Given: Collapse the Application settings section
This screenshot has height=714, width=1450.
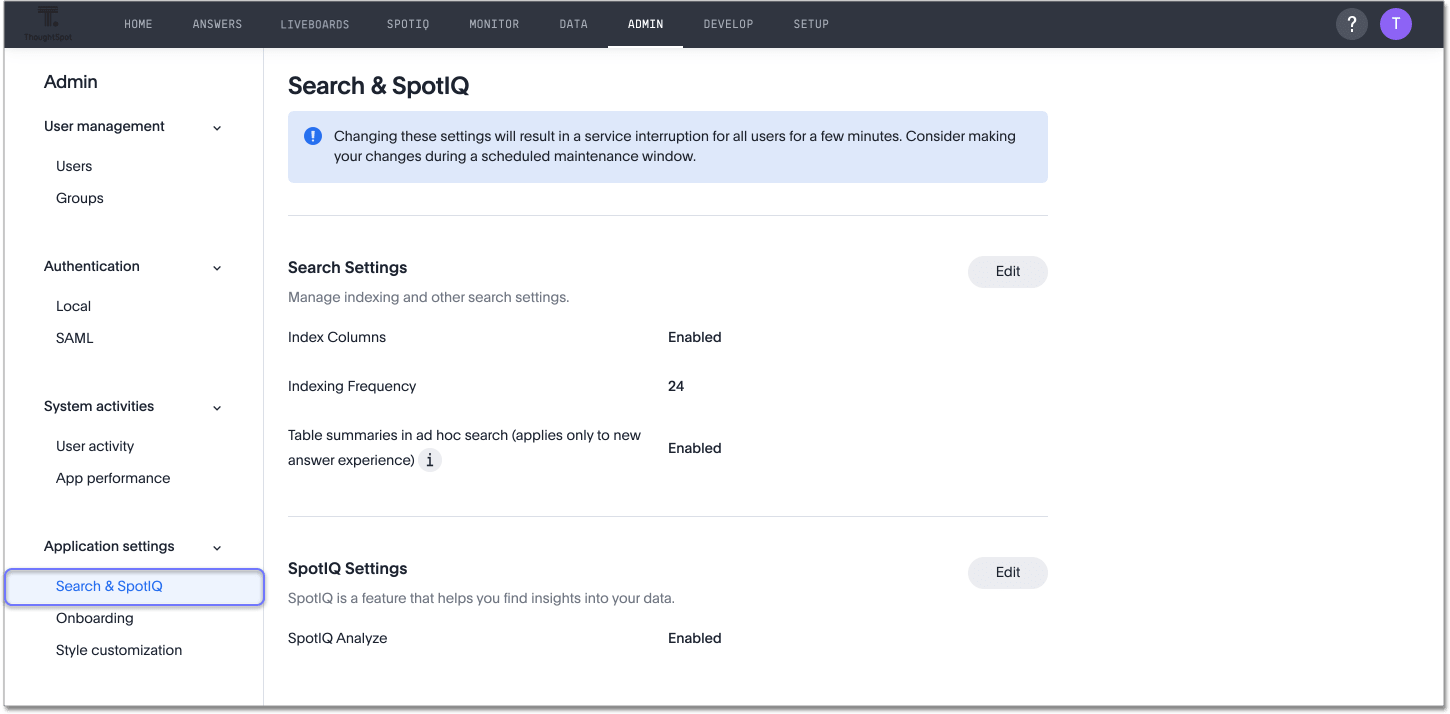Looking at the screenshot, I should coord(217,547).
